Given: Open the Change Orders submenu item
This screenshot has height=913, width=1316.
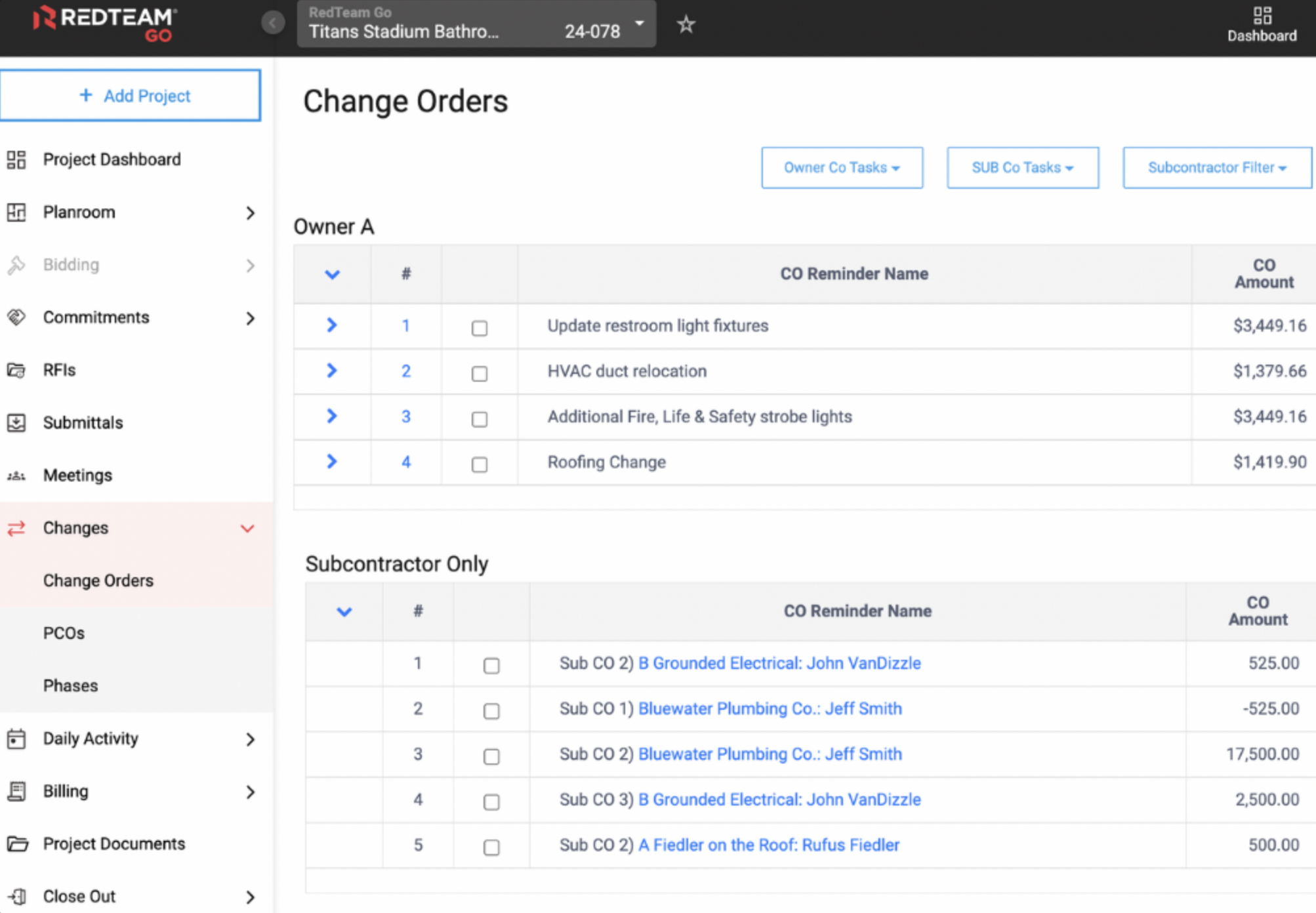Looking at the screenshot, I should [x=136, y=580].
